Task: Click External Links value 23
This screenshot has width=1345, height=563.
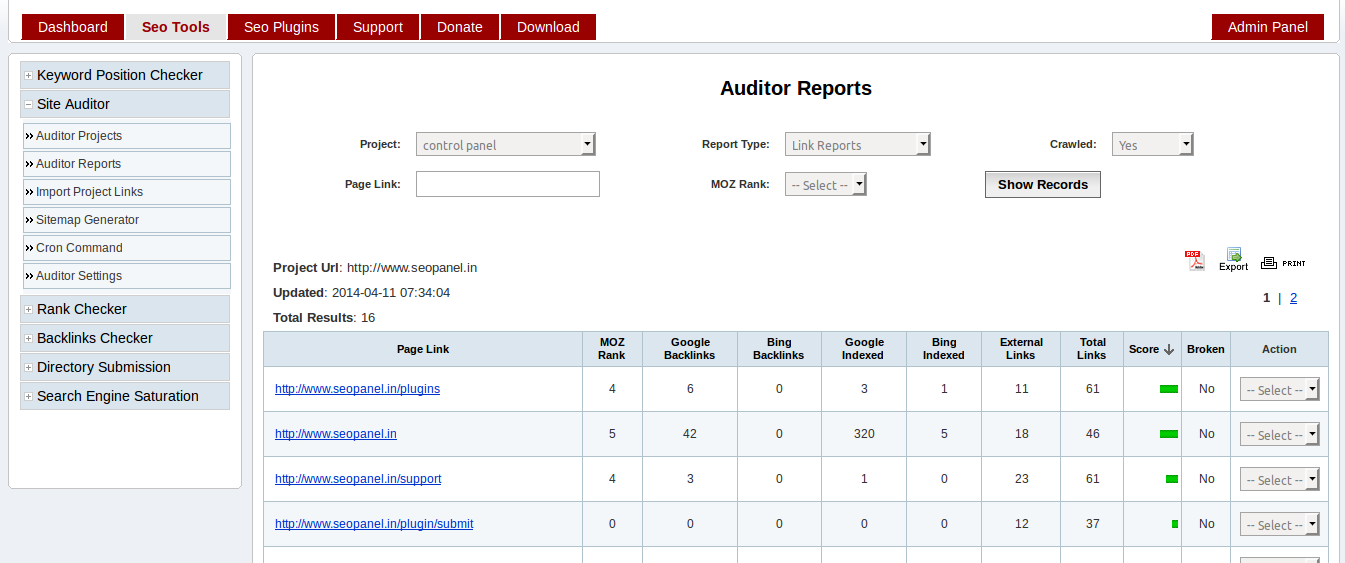Action: coord(1021,479)
